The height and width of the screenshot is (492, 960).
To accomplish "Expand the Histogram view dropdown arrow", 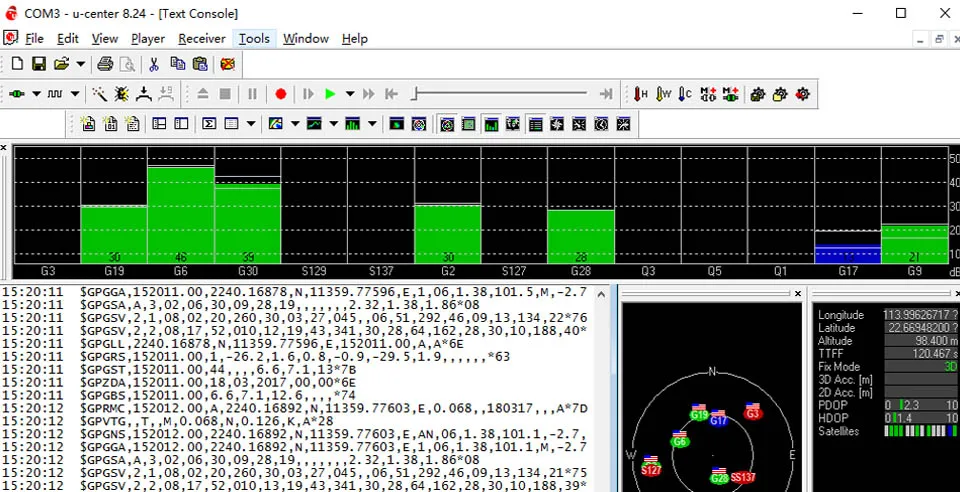I will (x=372, y=124).
